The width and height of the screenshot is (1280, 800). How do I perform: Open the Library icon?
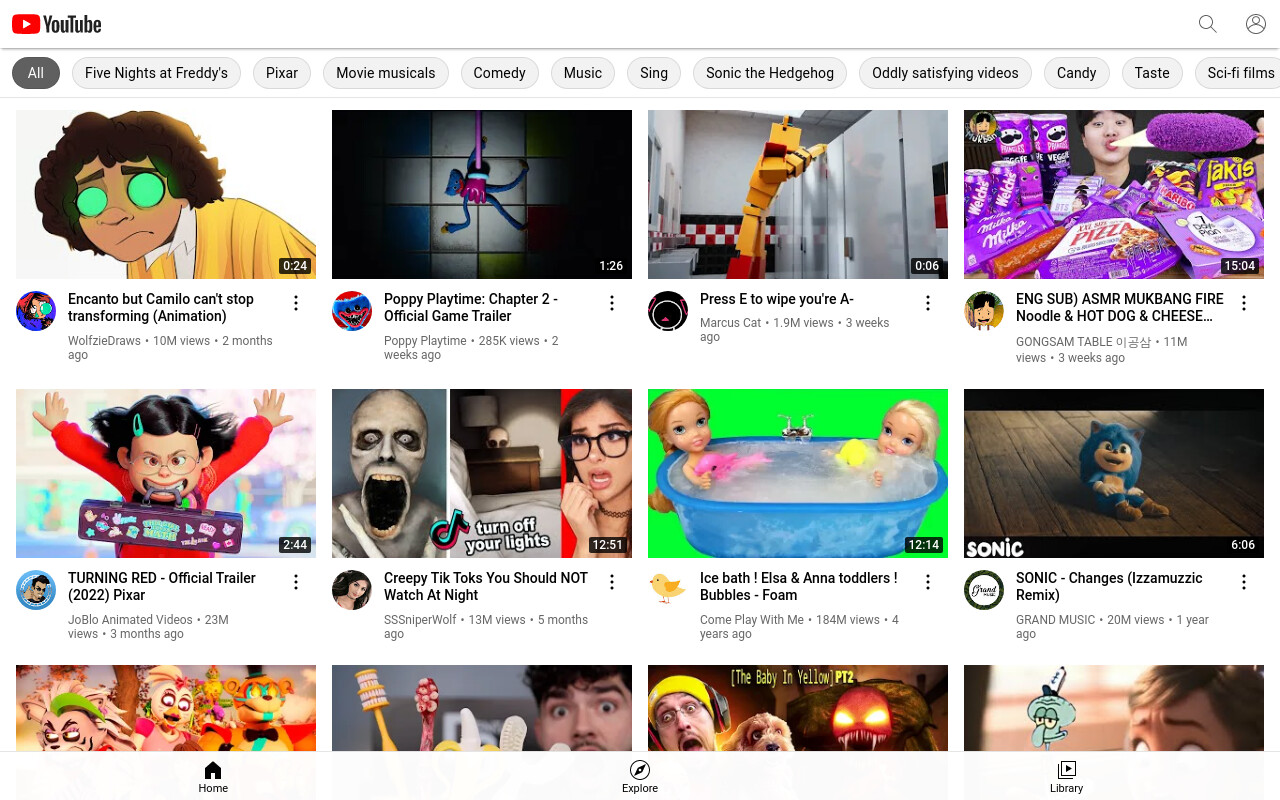click(1067, 770)
